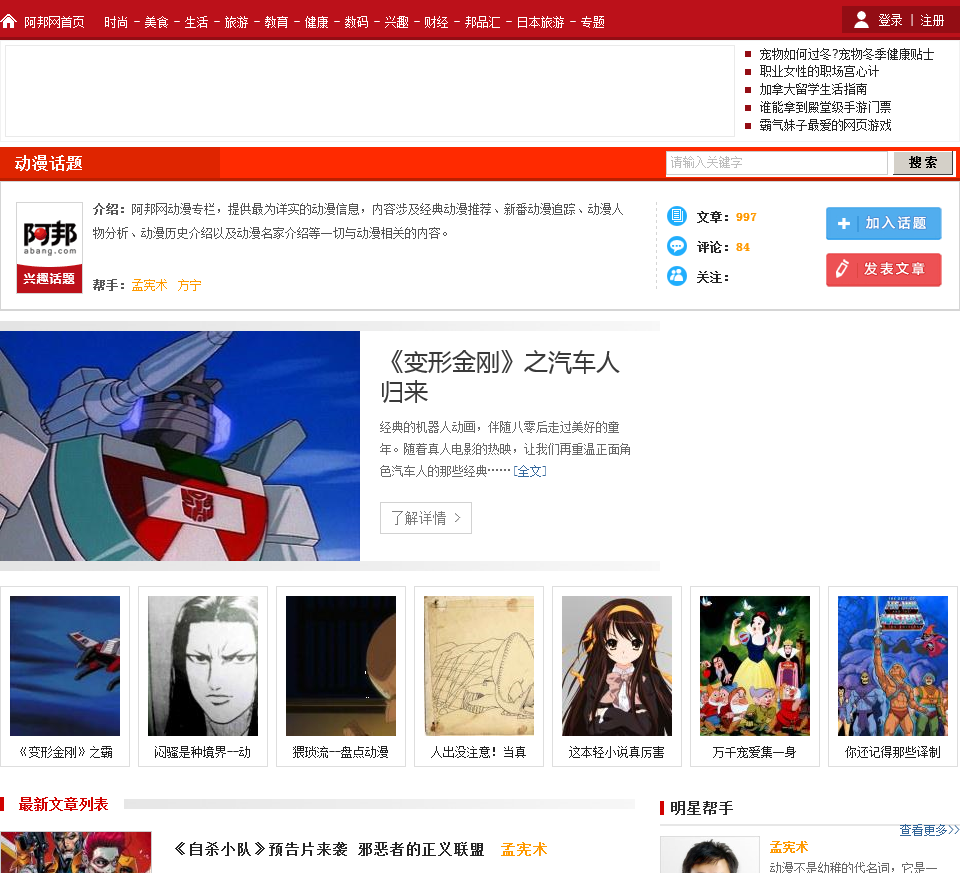The image size is (960, 873).
Task: Open the 你还记得那些译制 He-Man thumbnail
Action: (x=893, y=665)
